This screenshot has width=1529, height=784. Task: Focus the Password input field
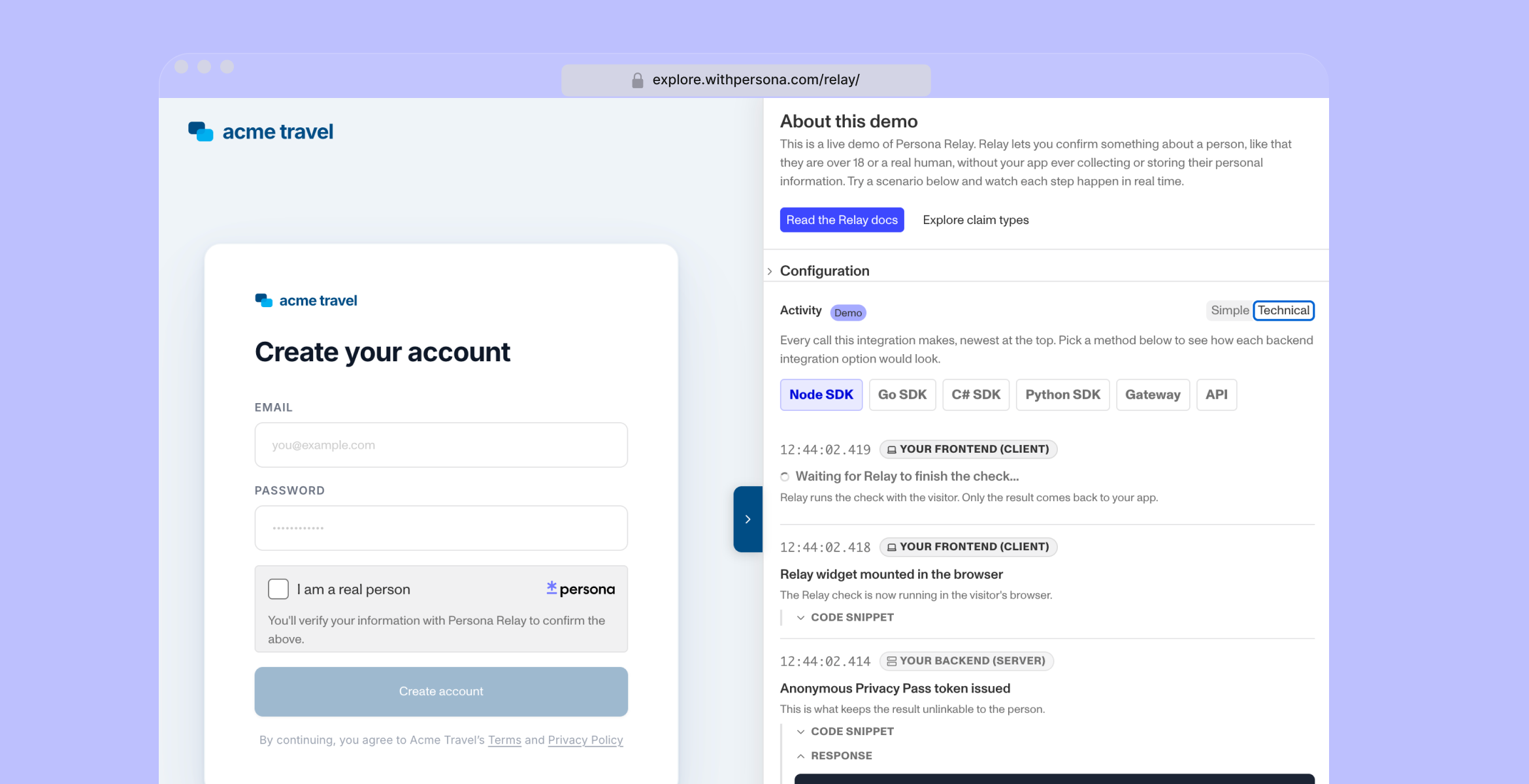click(x=441, y=528)
